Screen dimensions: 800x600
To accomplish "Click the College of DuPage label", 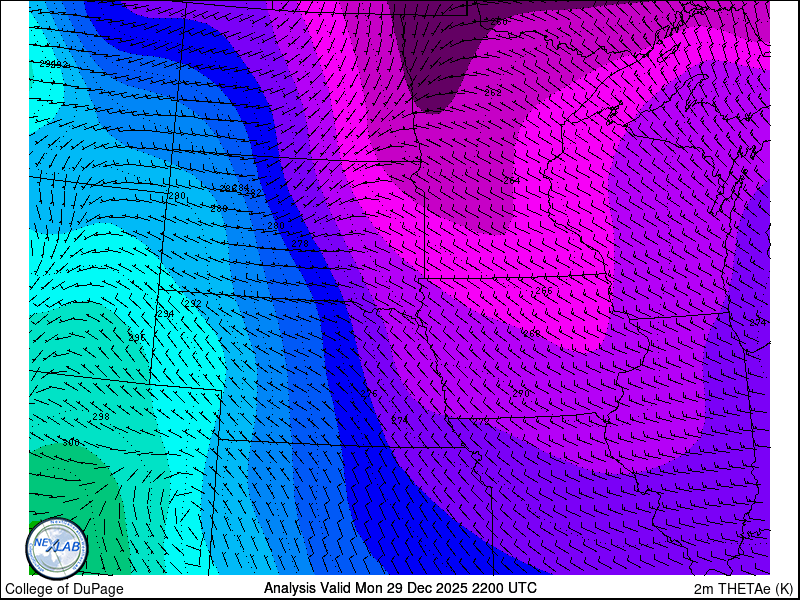I will [64, 589].
